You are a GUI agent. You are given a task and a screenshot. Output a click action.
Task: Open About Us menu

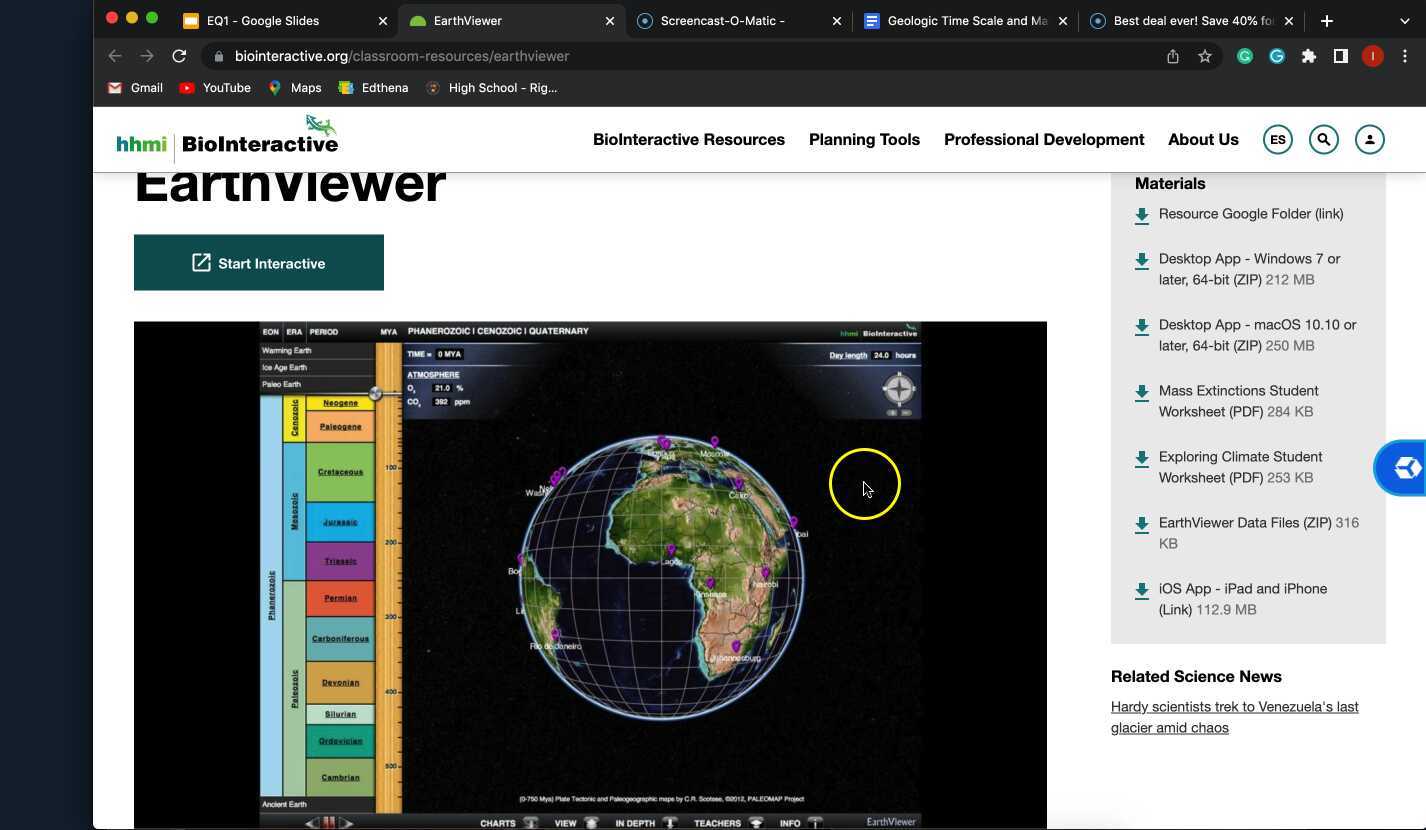point(1203,140)
